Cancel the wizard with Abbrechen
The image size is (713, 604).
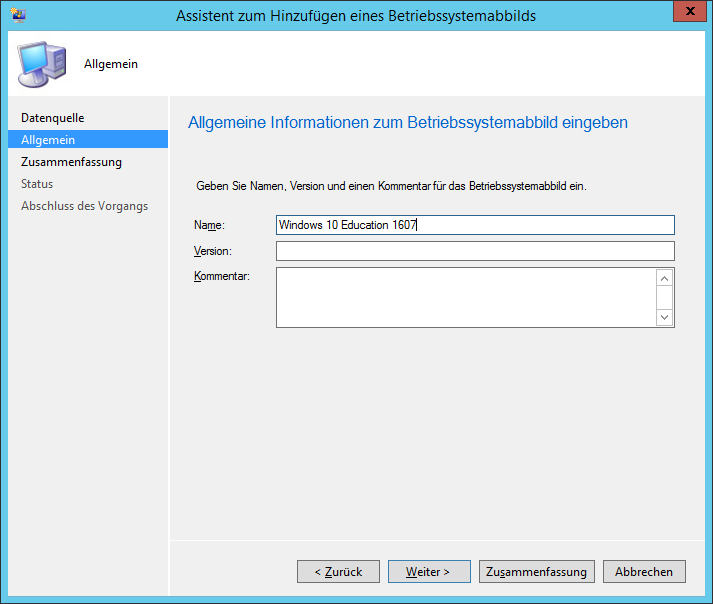click(x=644, y=572)
